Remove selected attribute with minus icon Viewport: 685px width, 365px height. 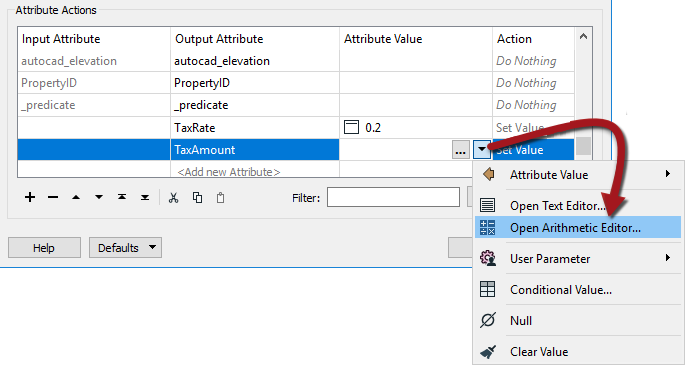53,197
